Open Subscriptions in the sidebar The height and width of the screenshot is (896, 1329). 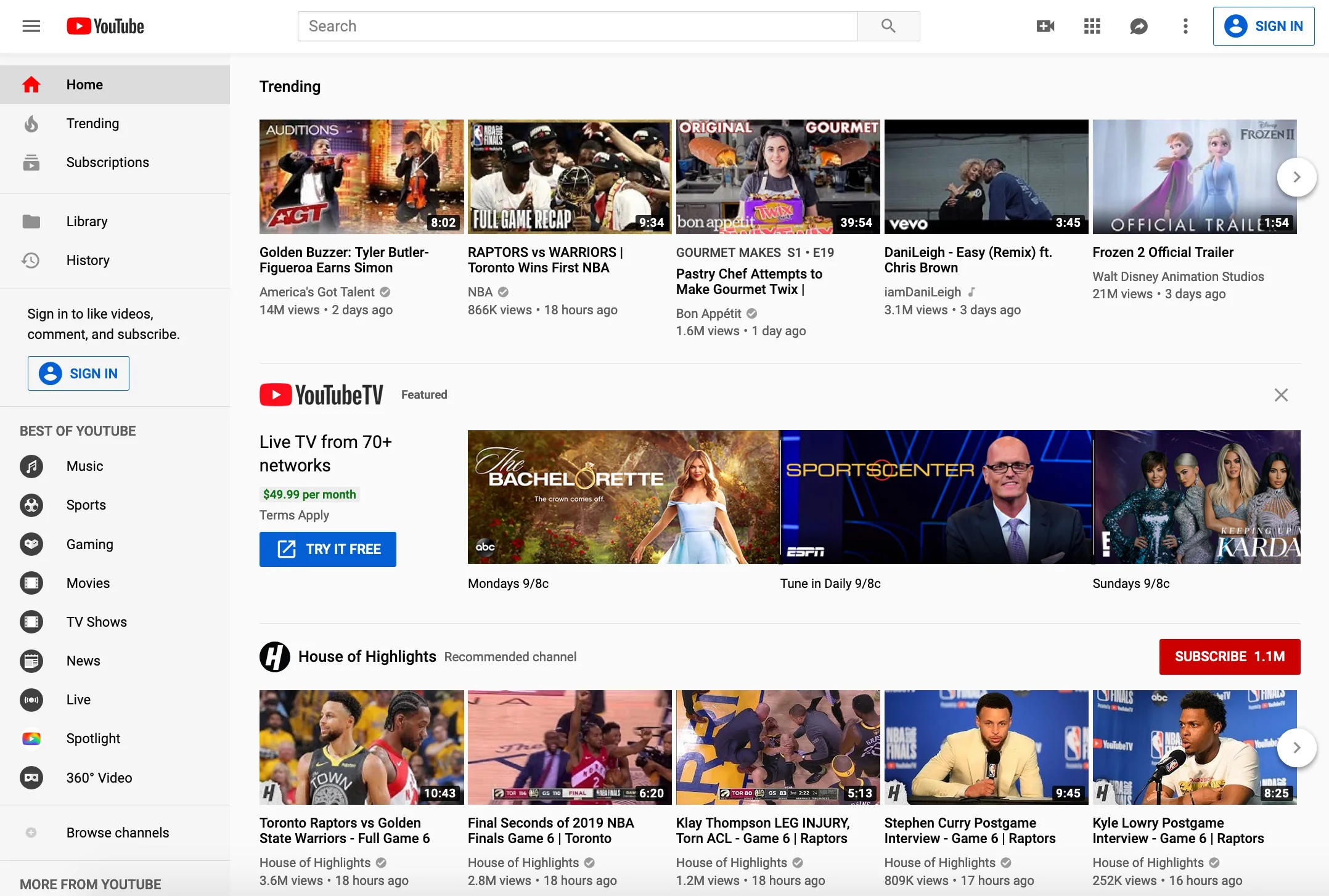[x=107, y=162]
